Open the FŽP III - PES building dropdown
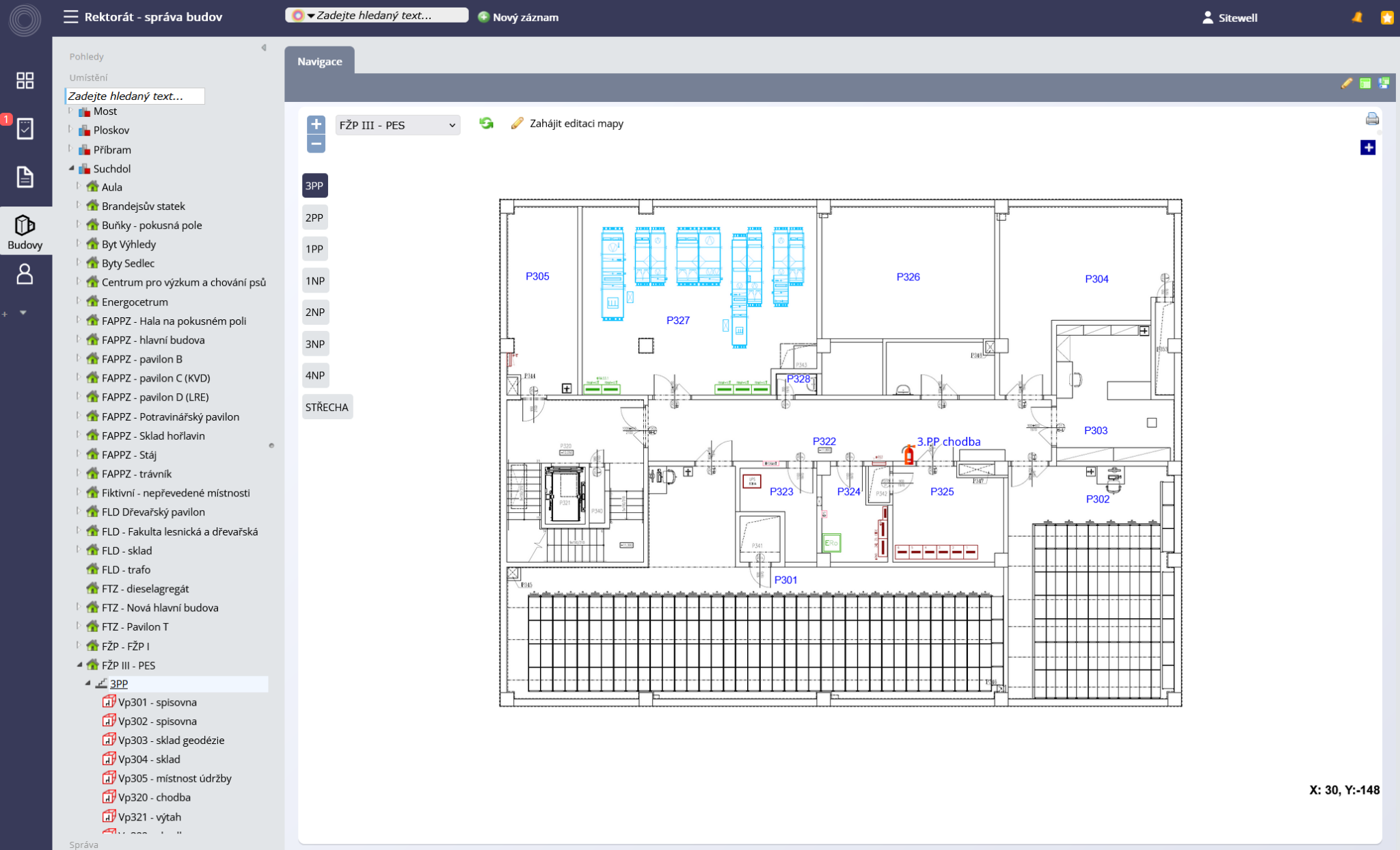 397,125
